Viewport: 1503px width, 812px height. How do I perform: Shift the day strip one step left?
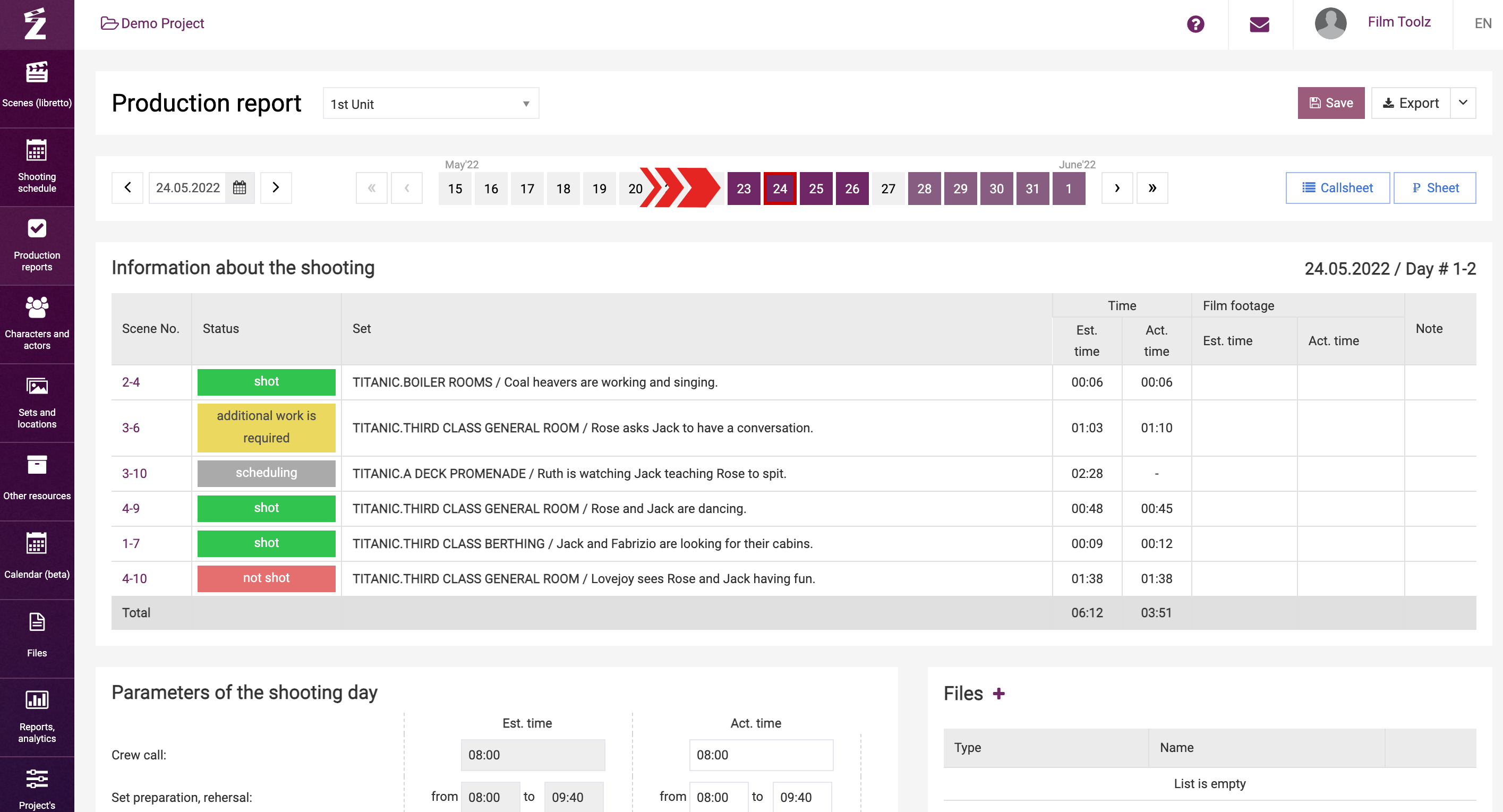(407, 188)
